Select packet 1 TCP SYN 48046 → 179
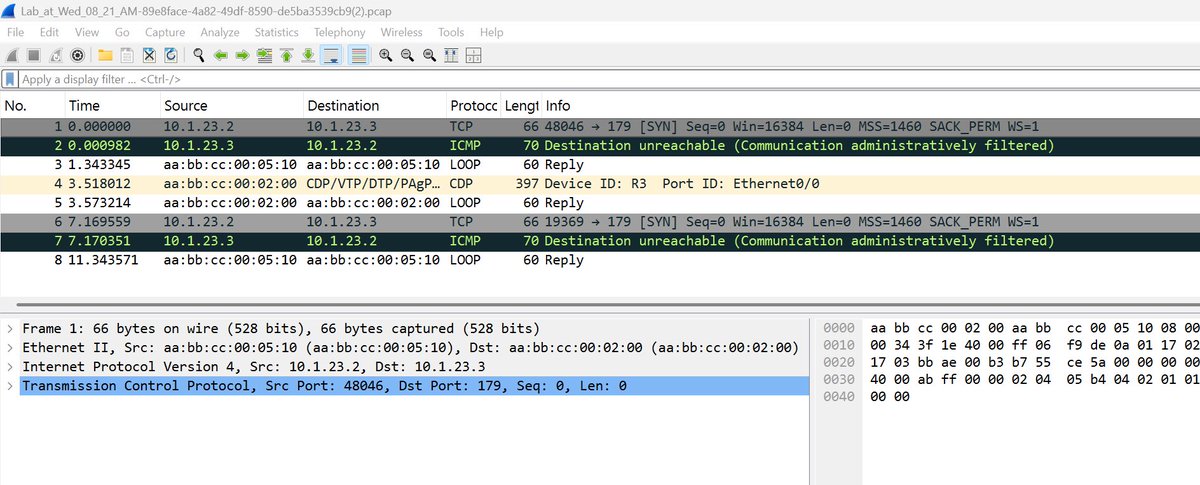This screenshot has width=1200, height=485. (600, 126)
